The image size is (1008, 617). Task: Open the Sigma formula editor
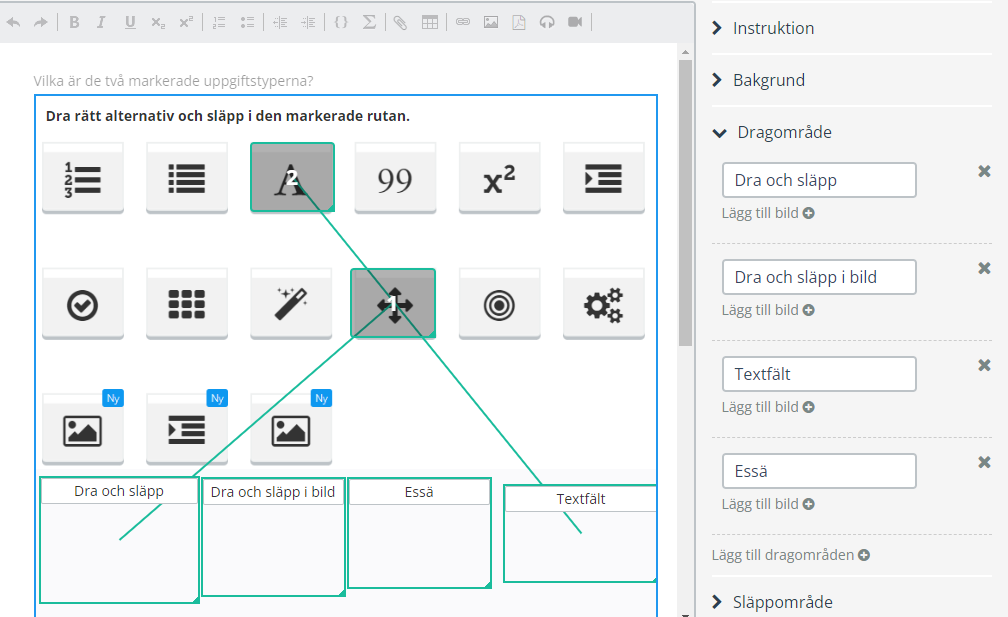point(369,22)
